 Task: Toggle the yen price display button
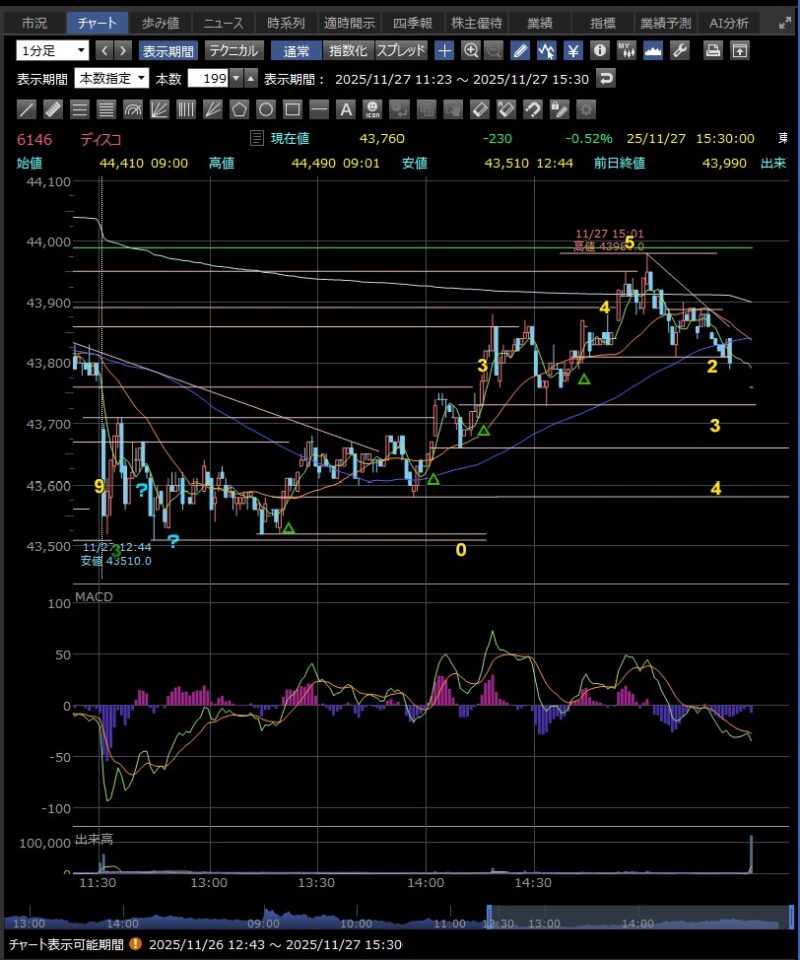pos(573,50)
